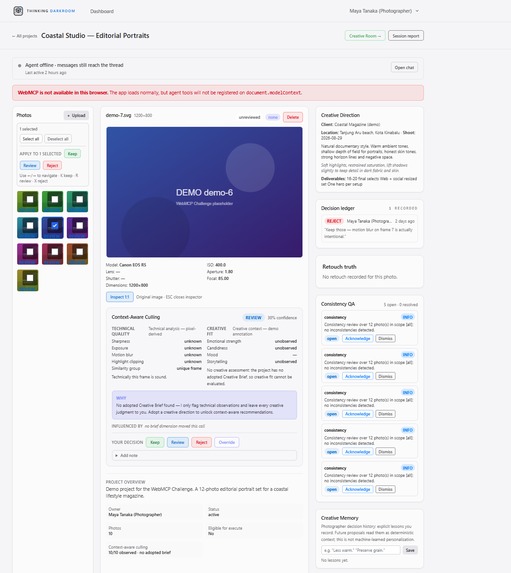Image resolution: width=511 pixels, height=573 pixels.
Task: Click the 'Retouch truth' heading
Action: 339,267
